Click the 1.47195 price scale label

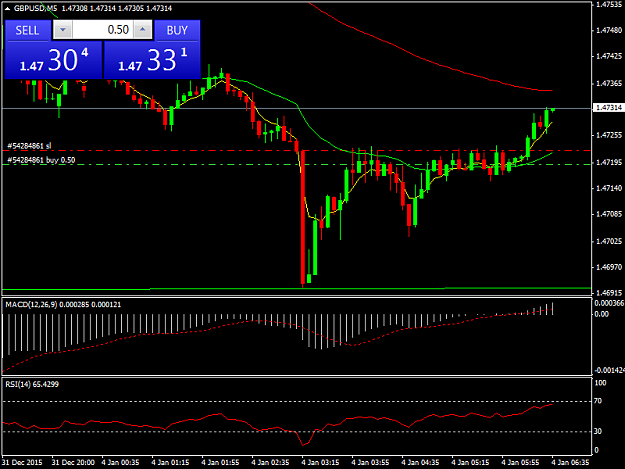(x=609, y=163)
